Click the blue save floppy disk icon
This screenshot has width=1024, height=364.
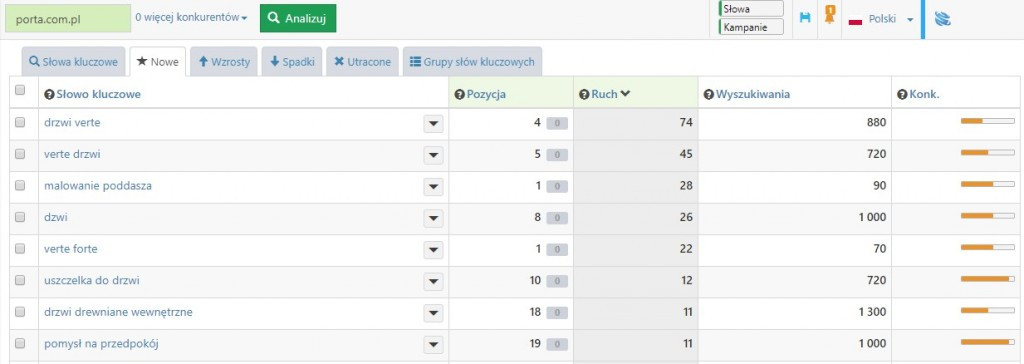pos(805,18)
